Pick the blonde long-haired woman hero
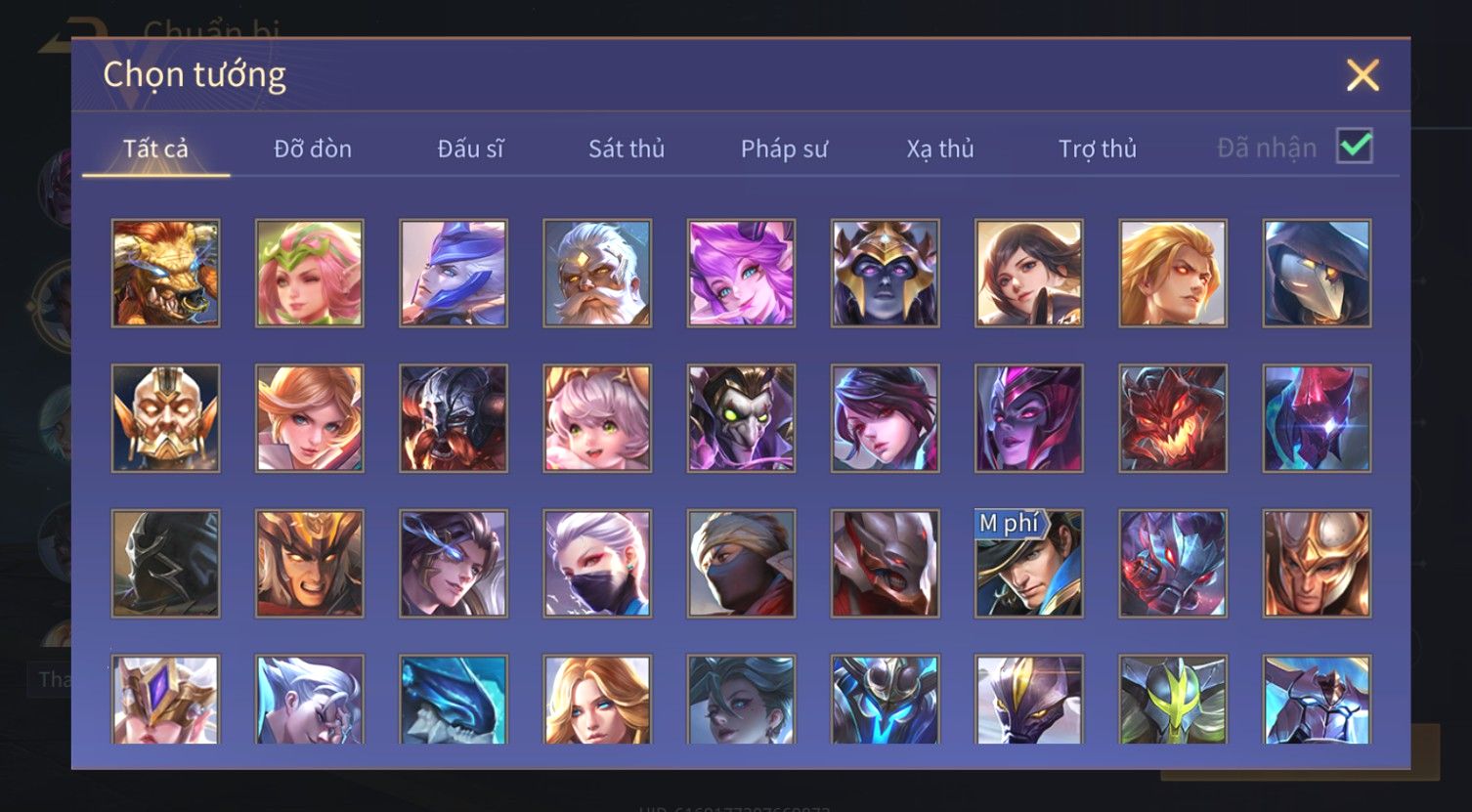Viewport: 1472px width, 812px height. click(597, 700)
